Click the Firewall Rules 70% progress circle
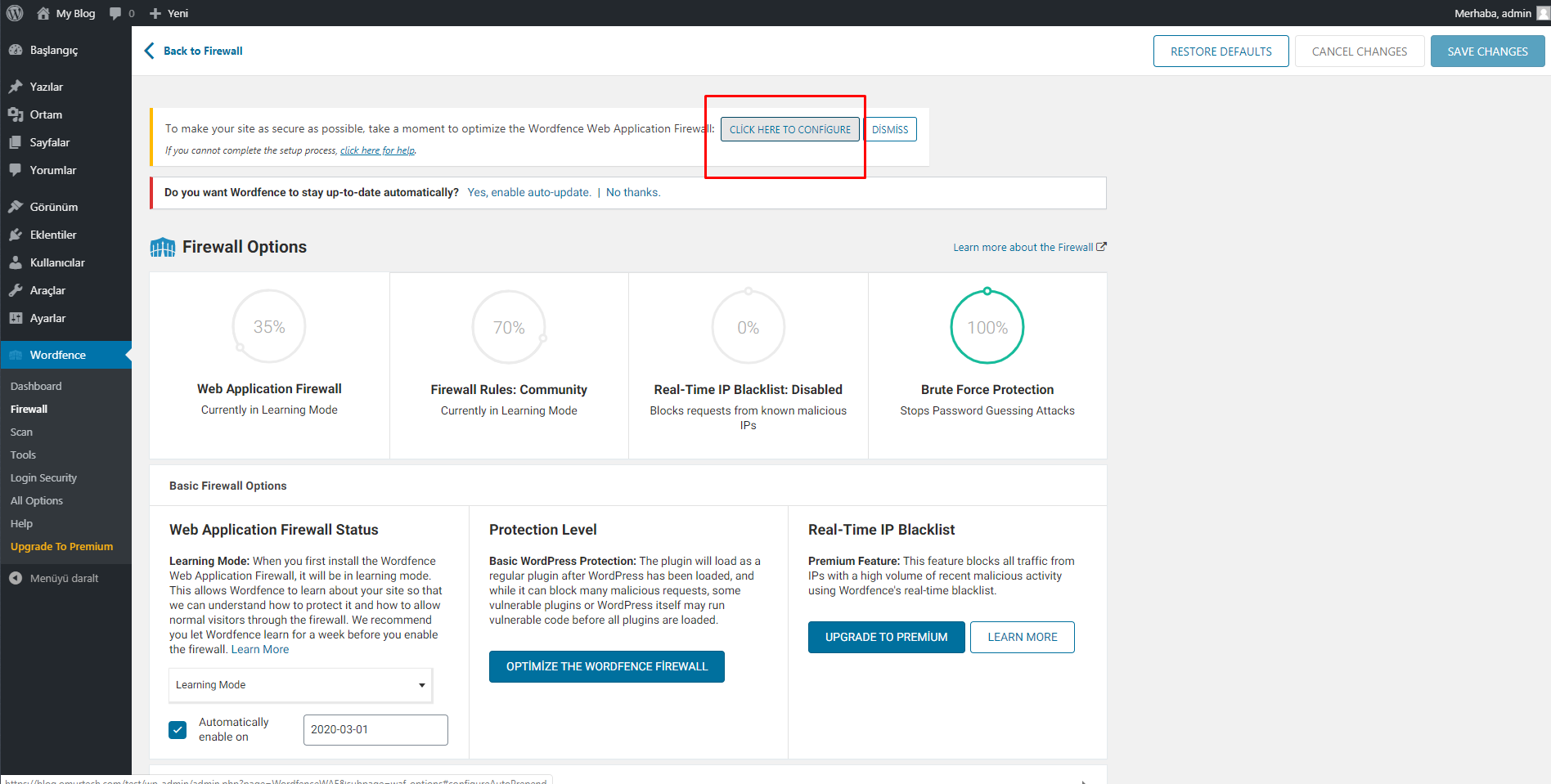1551x784 pixels. [x=509, y=327]
